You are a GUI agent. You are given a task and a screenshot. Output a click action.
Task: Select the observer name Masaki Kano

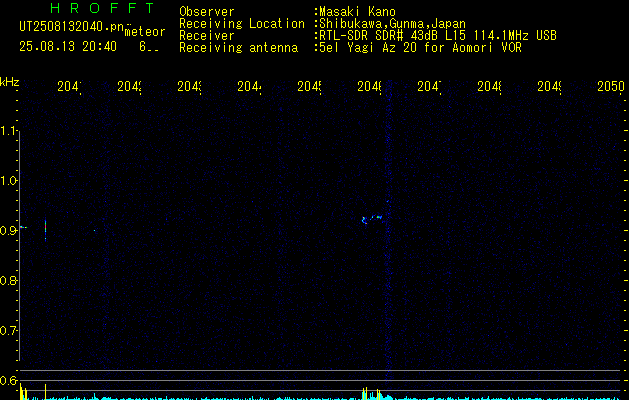tap(357, 12)
